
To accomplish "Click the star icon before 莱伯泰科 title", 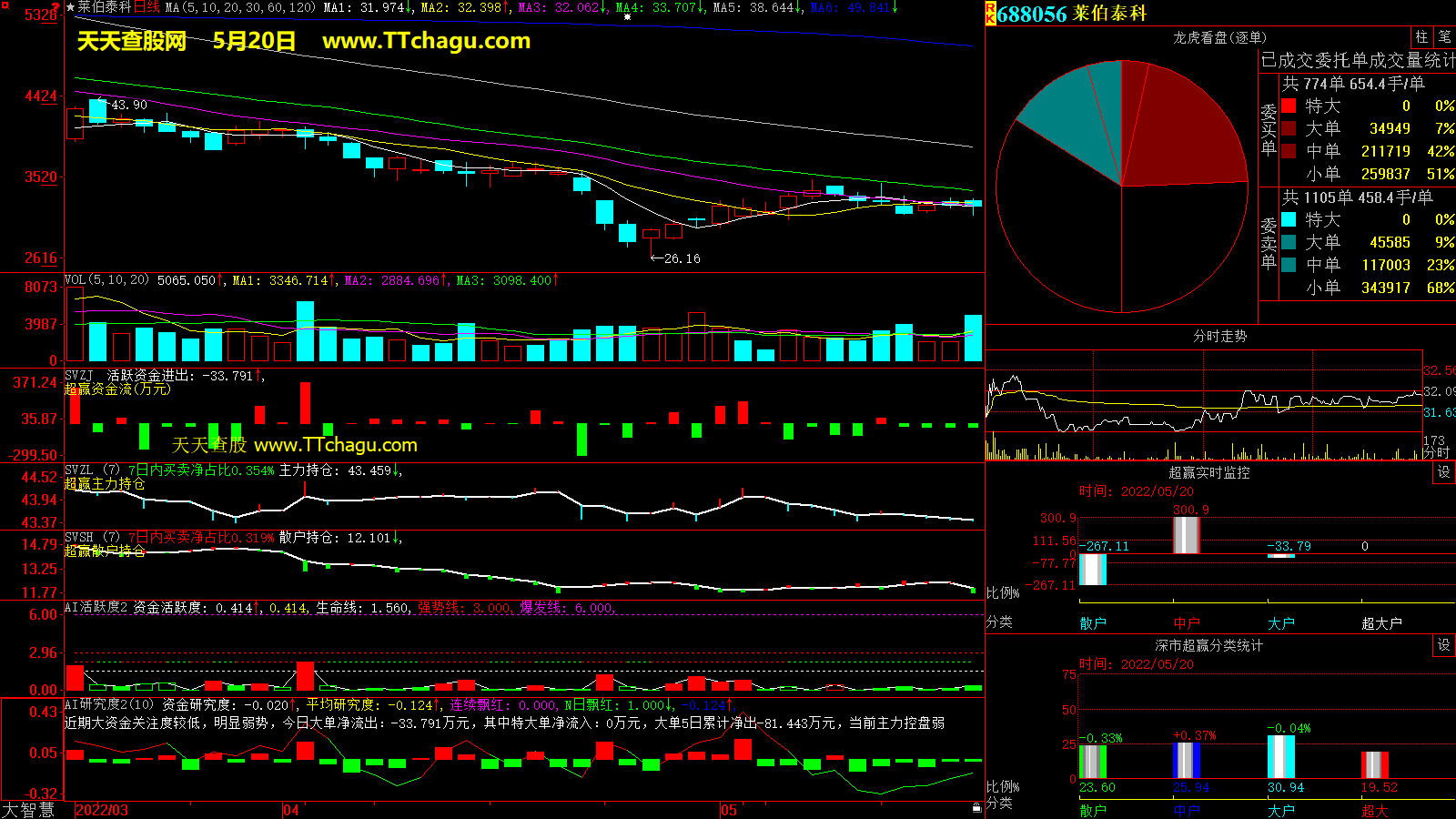I will tap(70, 7).
